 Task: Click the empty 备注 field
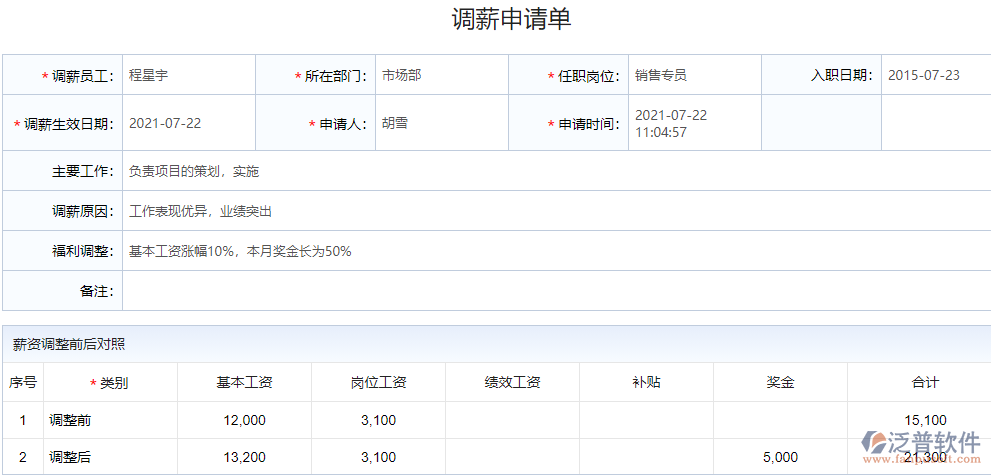[555, 291]
